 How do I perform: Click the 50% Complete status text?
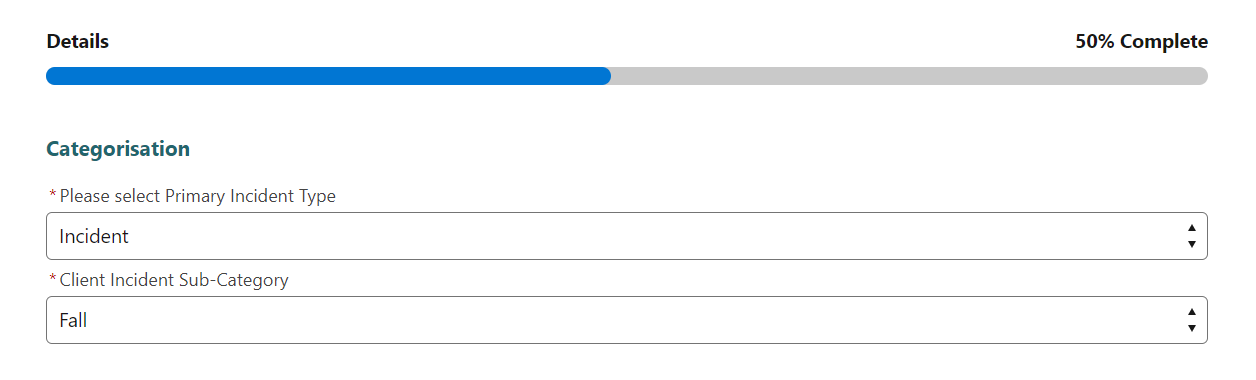[x=1142, y=42]
